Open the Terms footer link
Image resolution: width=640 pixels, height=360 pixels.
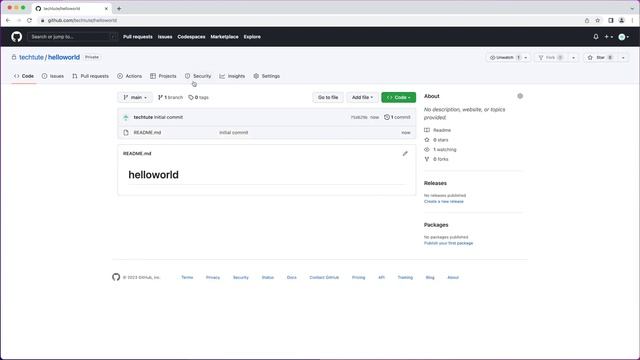(x=187, y=278)
